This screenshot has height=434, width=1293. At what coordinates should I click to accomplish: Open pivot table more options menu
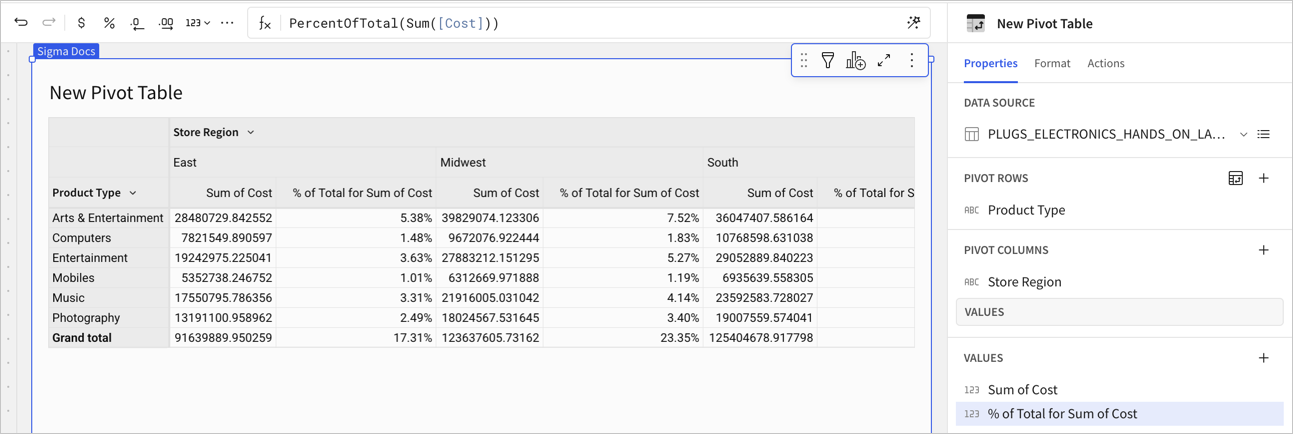912,61
